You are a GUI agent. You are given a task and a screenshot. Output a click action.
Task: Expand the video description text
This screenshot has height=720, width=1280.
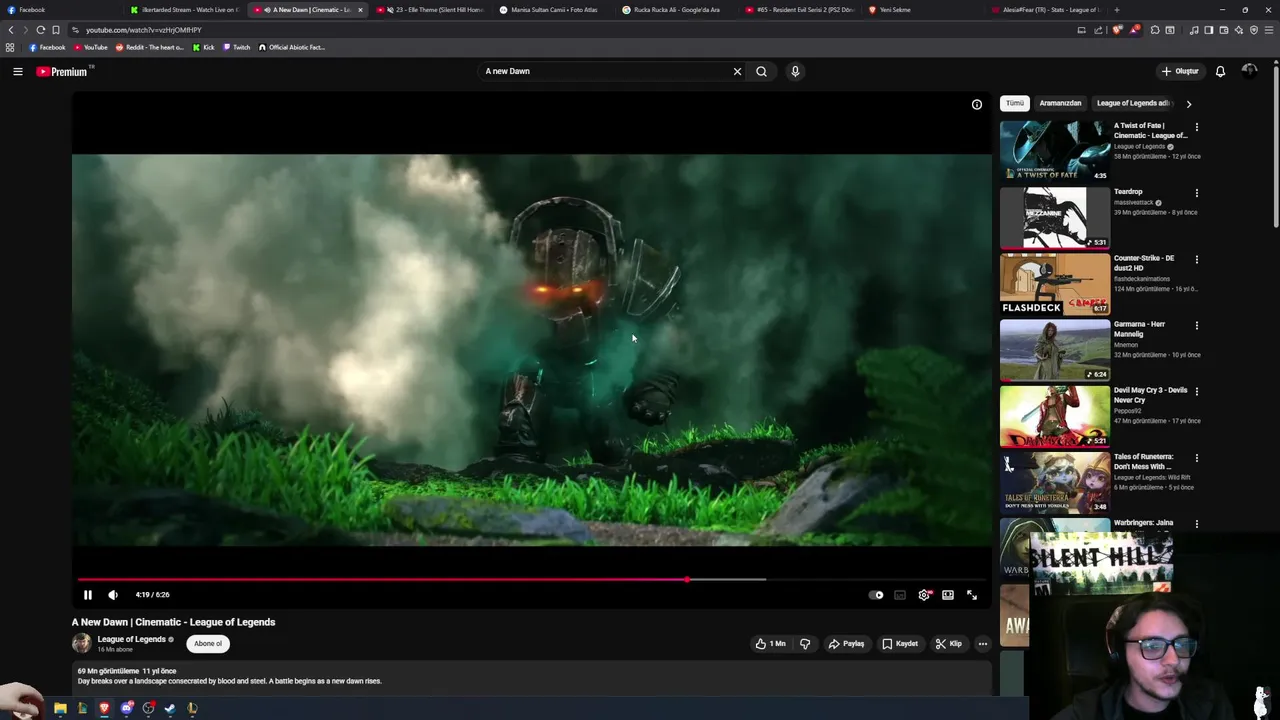pyautogui.click(x=230, y=681)
